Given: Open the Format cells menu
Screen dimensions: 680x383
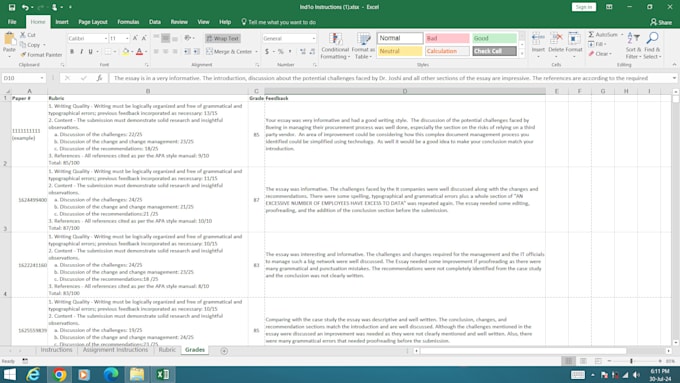Looking at the screenshot, I should [574, 46].
